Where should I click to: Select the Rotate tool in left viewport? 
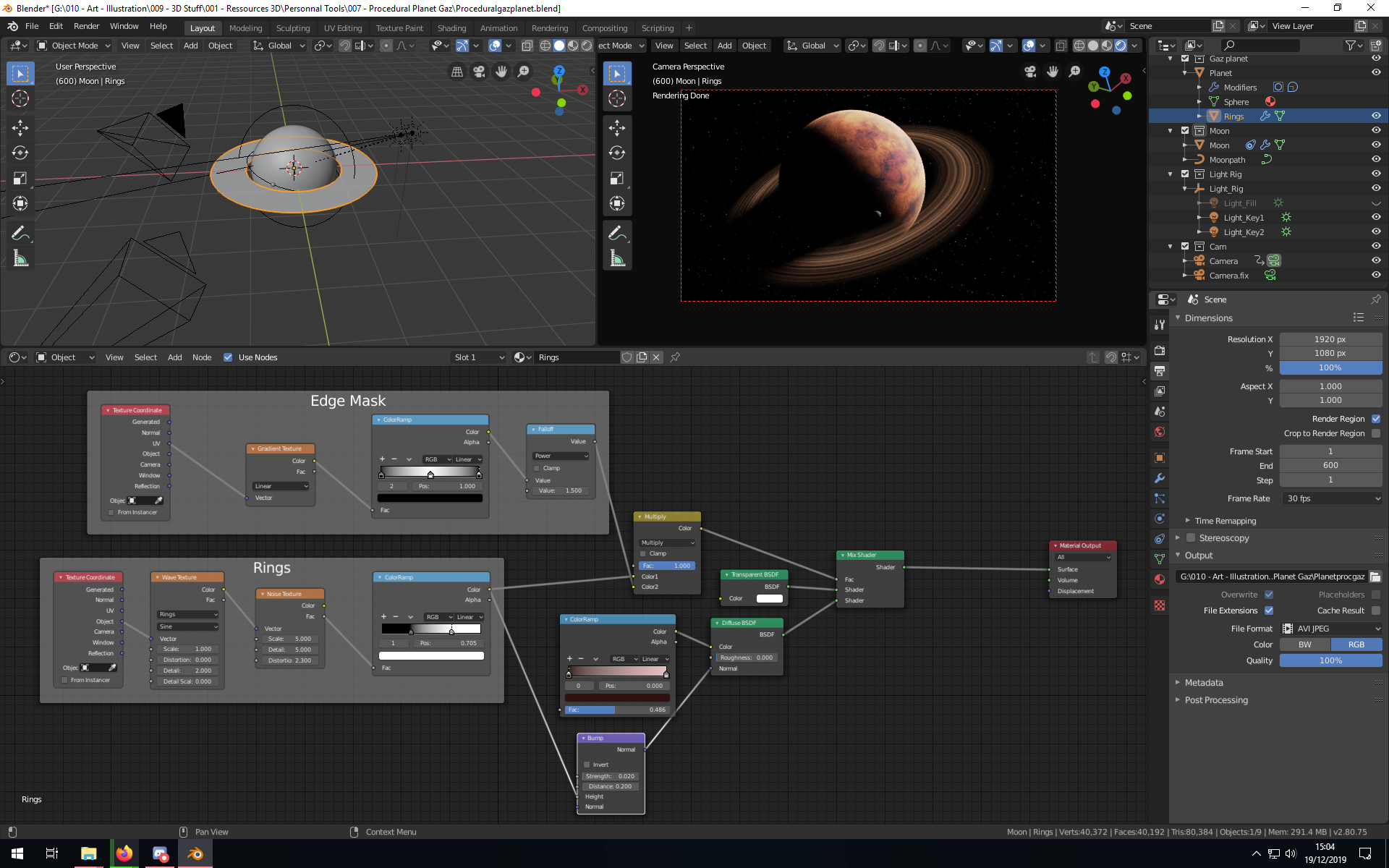coord(20,153)
